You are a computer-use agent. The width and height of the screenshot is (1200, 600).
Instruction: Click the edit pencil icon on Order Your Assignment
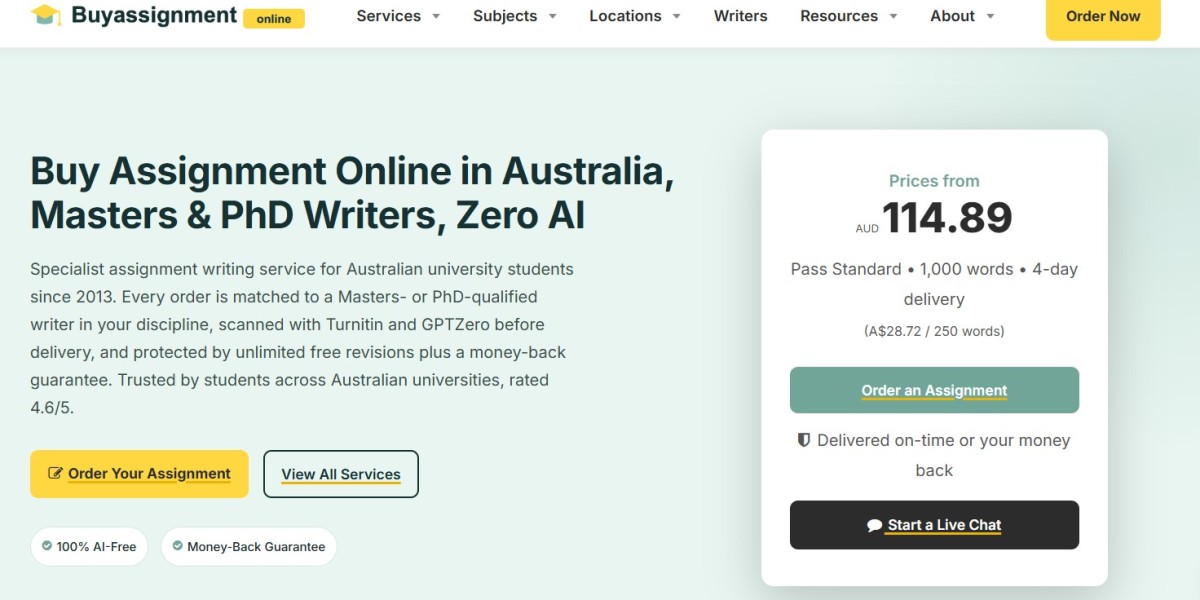pos(55,473)
